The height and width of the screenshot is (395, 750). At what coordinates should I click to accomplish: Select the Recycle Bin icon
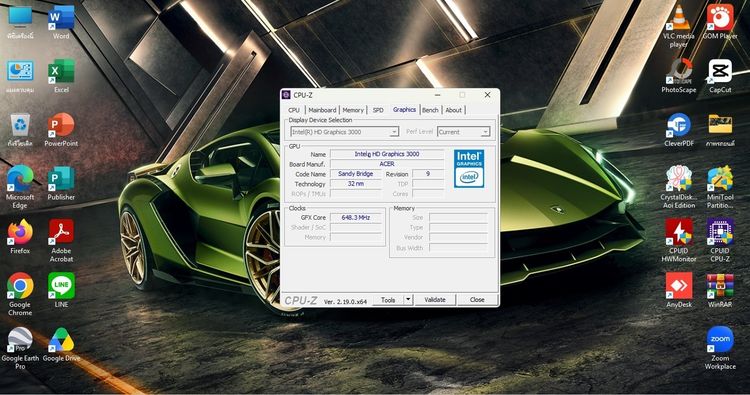coord(20,129)
